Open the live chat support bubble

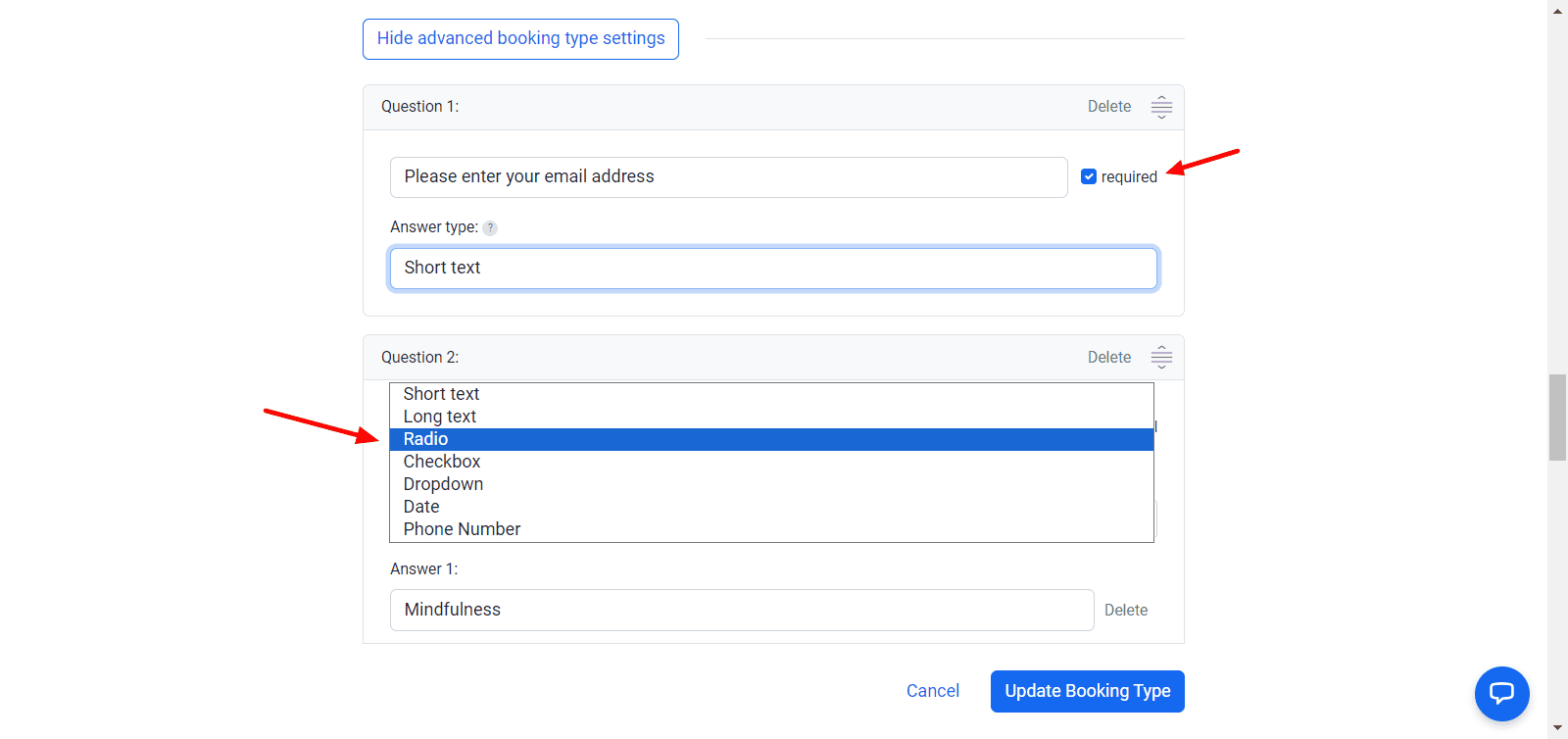1501,694
